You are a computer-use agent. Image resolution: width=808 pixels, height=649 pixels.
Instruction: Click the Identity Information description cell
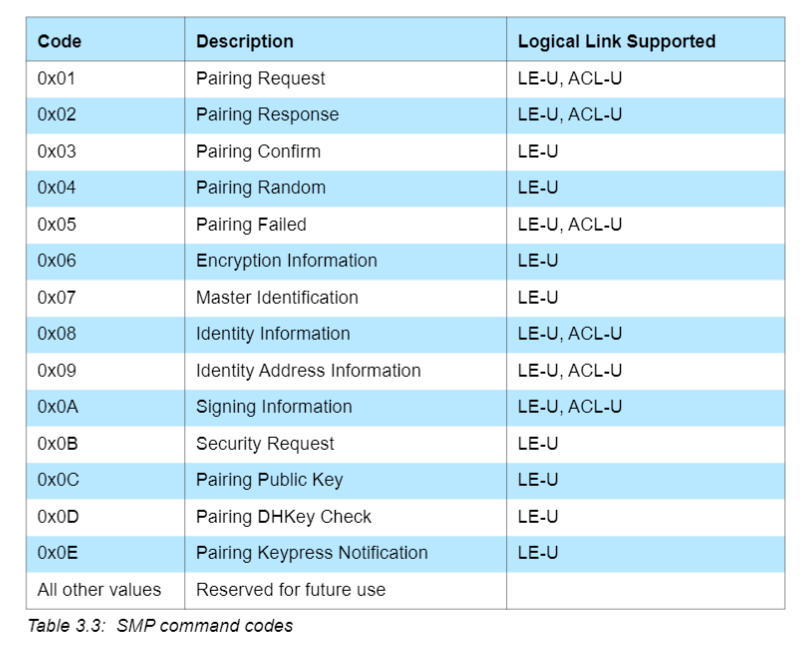273,334
